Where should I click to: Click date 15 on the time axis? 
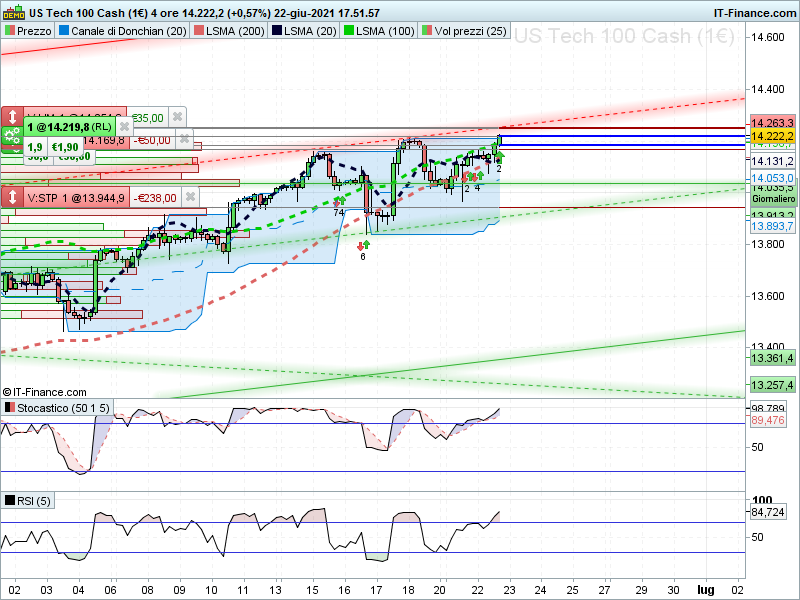point(312,590)
